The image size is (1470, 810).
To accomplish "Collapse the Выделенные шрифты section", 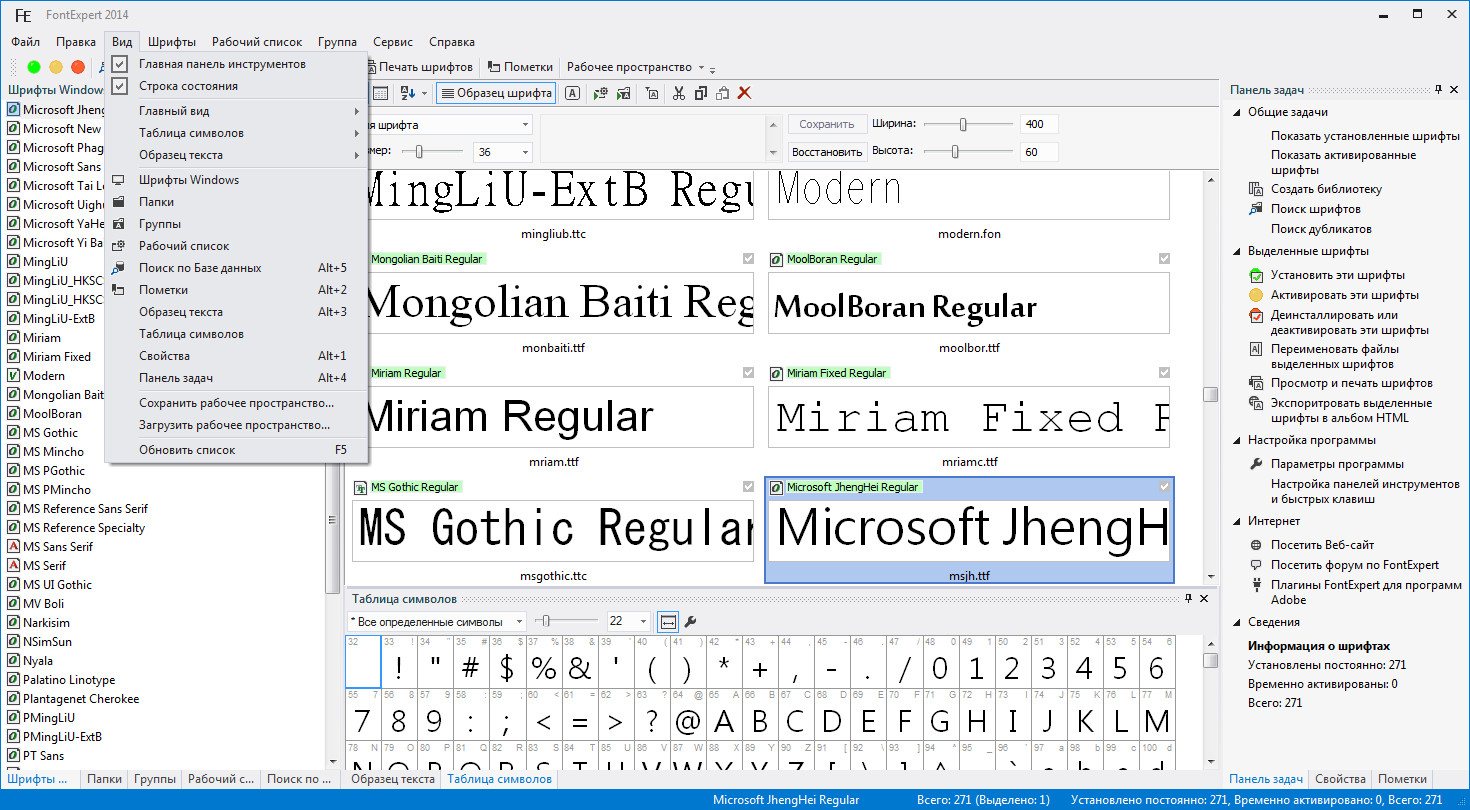I will [1237, 251].
